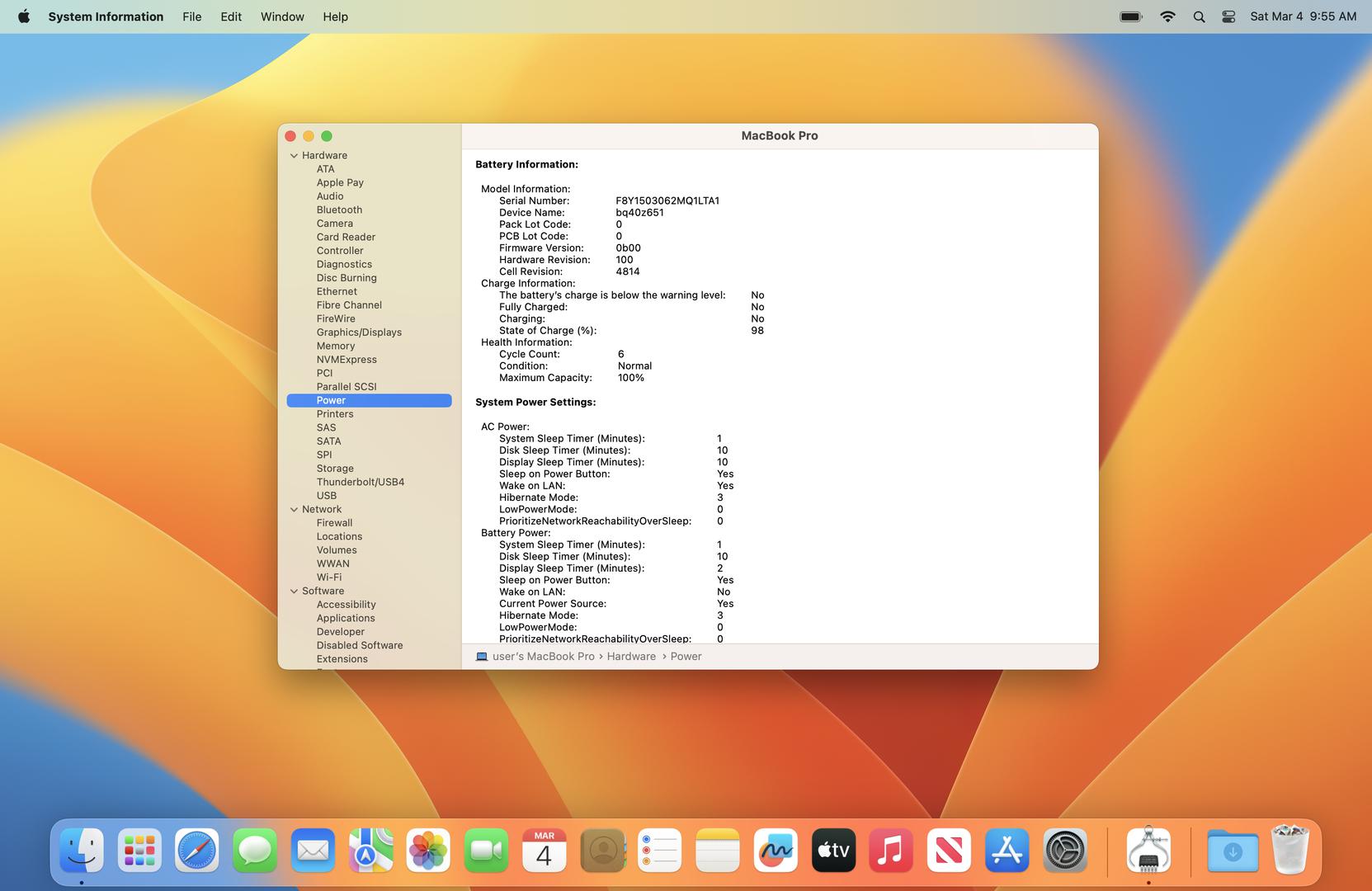The width and height of the screenshot is (1372, 891).
Task: Open the Edit menu
Action: click(x=231, y=16)
